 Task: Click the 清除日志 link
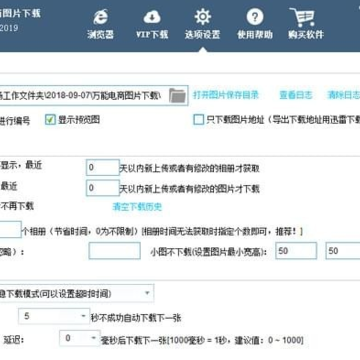[x=343, y=95]
